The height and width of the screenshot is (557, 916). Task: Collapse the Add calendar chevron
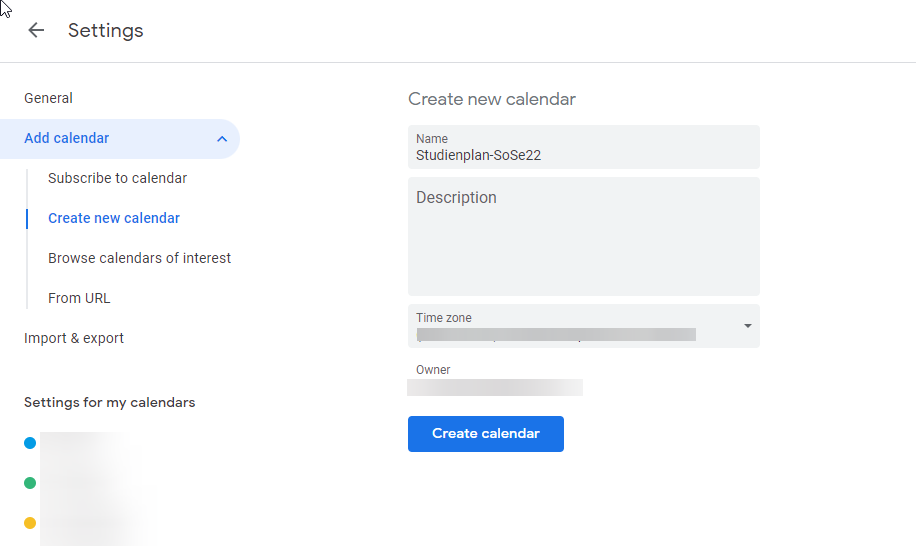pyautogui.click(x=222, y=139)
